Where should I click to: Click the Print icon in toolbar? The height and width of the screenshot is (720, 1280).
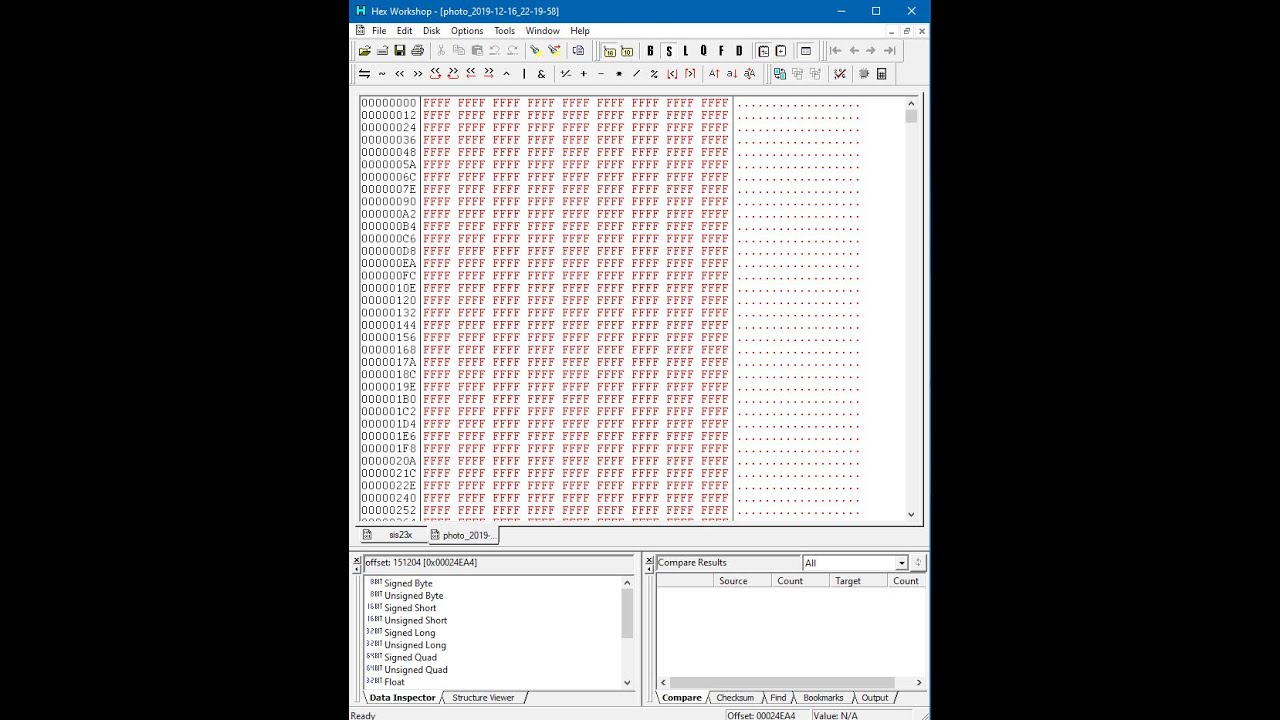pos(418,51)
